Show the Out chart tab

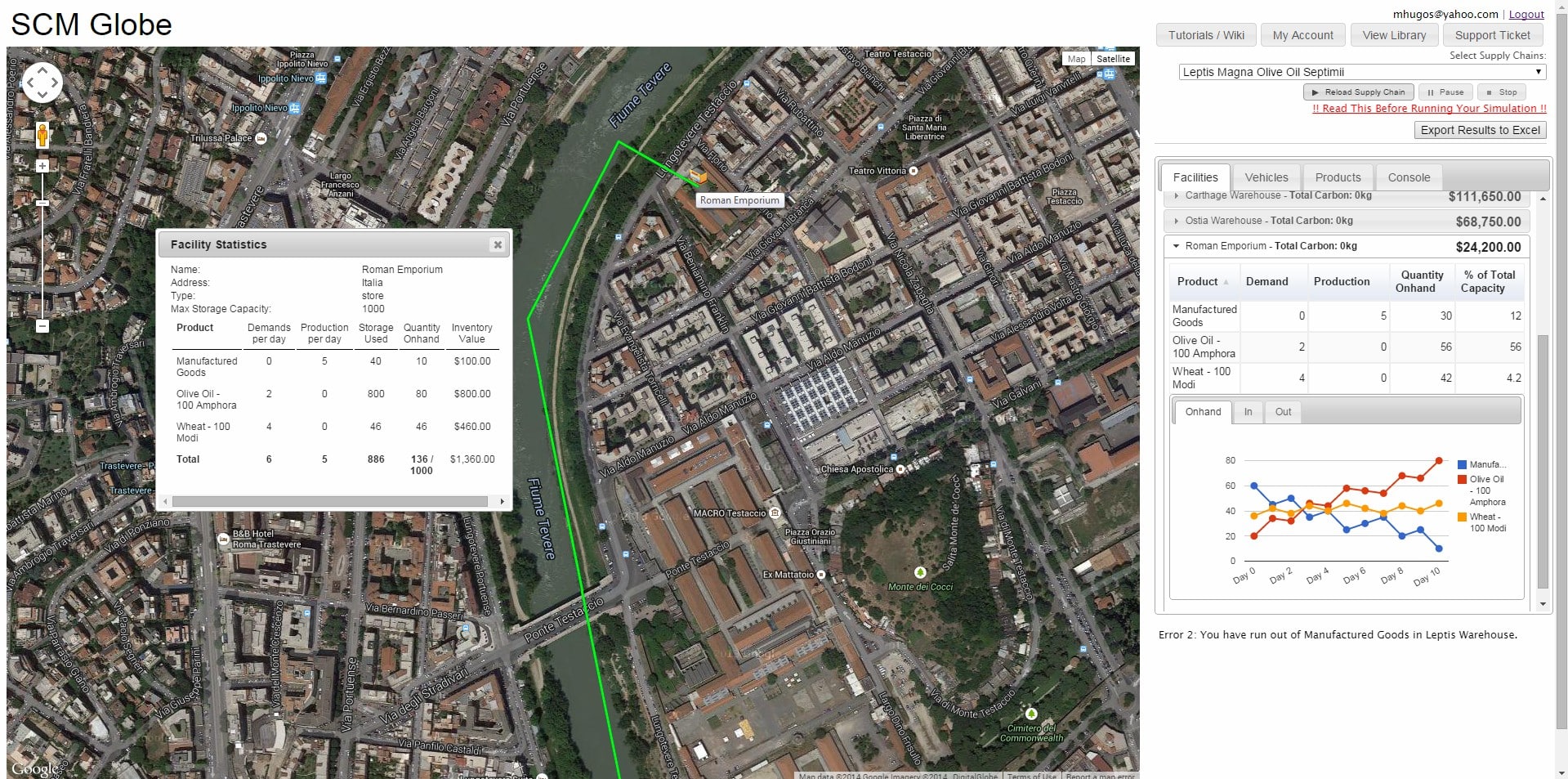(1283, 412)
